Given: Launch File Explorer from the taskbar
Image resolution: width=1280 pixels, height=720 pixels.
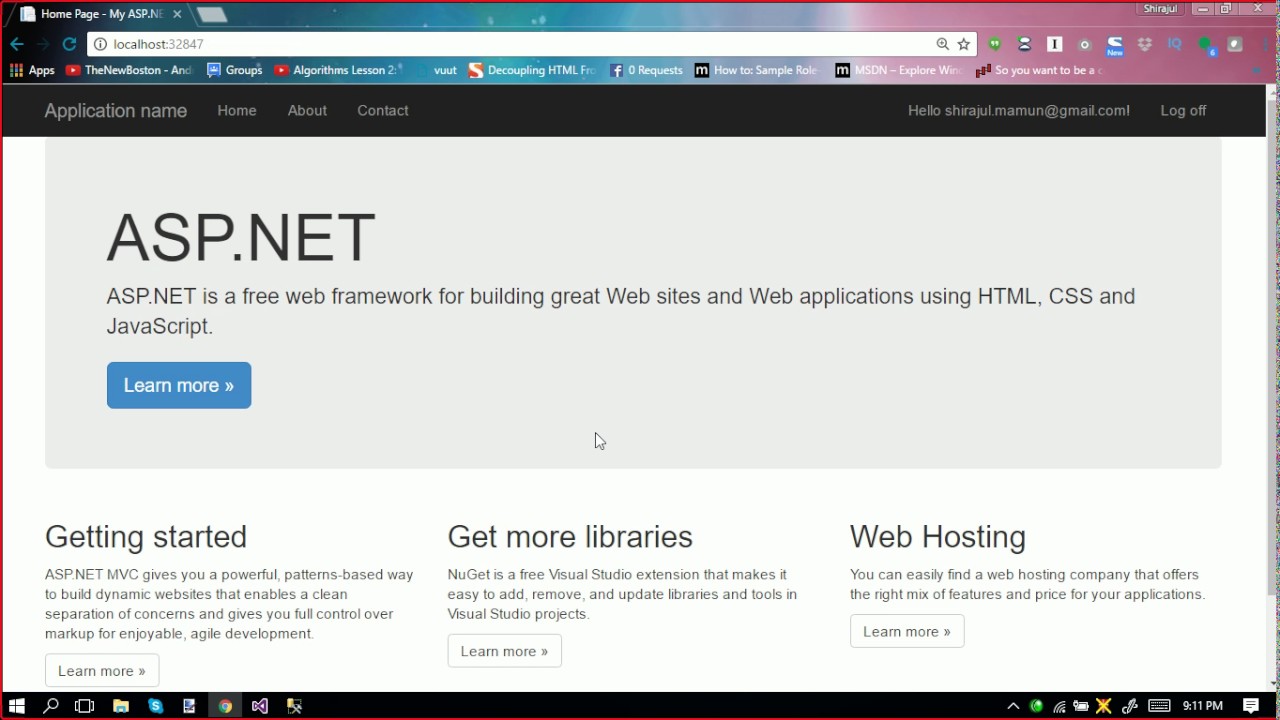Looking at the screenshot, I should point(121,706).
